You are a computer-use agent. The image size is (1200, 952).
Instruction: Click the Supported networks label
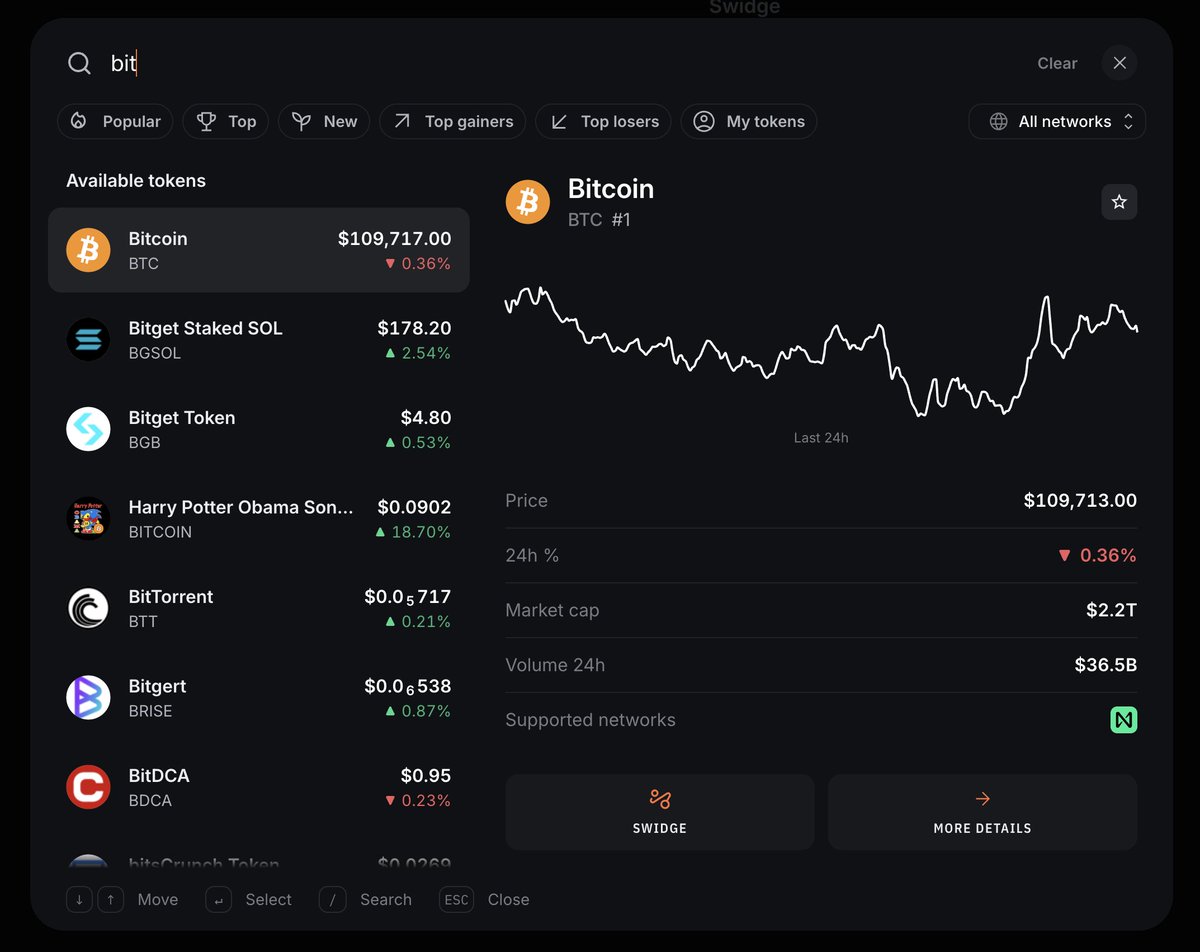point(590,720)
